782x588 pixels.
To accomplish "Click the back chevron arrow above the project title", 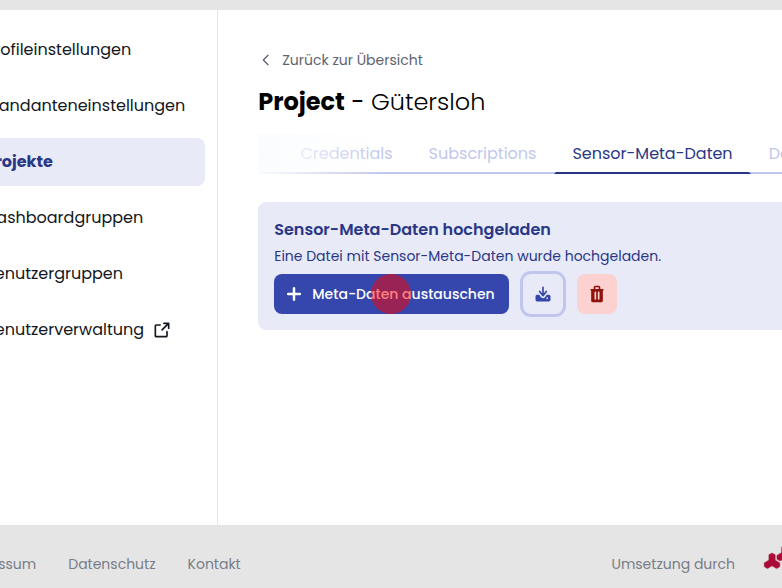I will pos(265,60).
